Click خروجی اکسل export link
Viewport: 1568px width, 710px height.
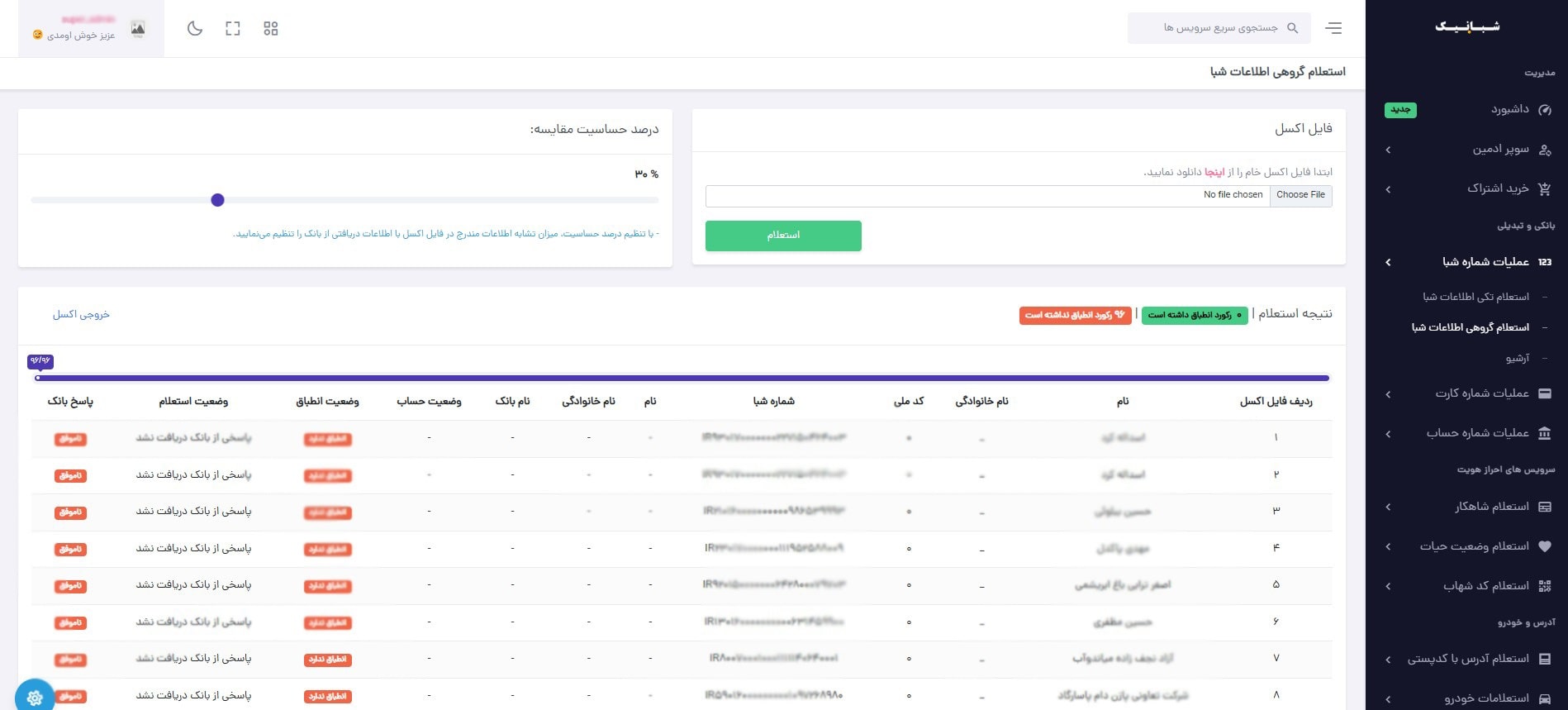pyautogui.click(x=81, y=314)
